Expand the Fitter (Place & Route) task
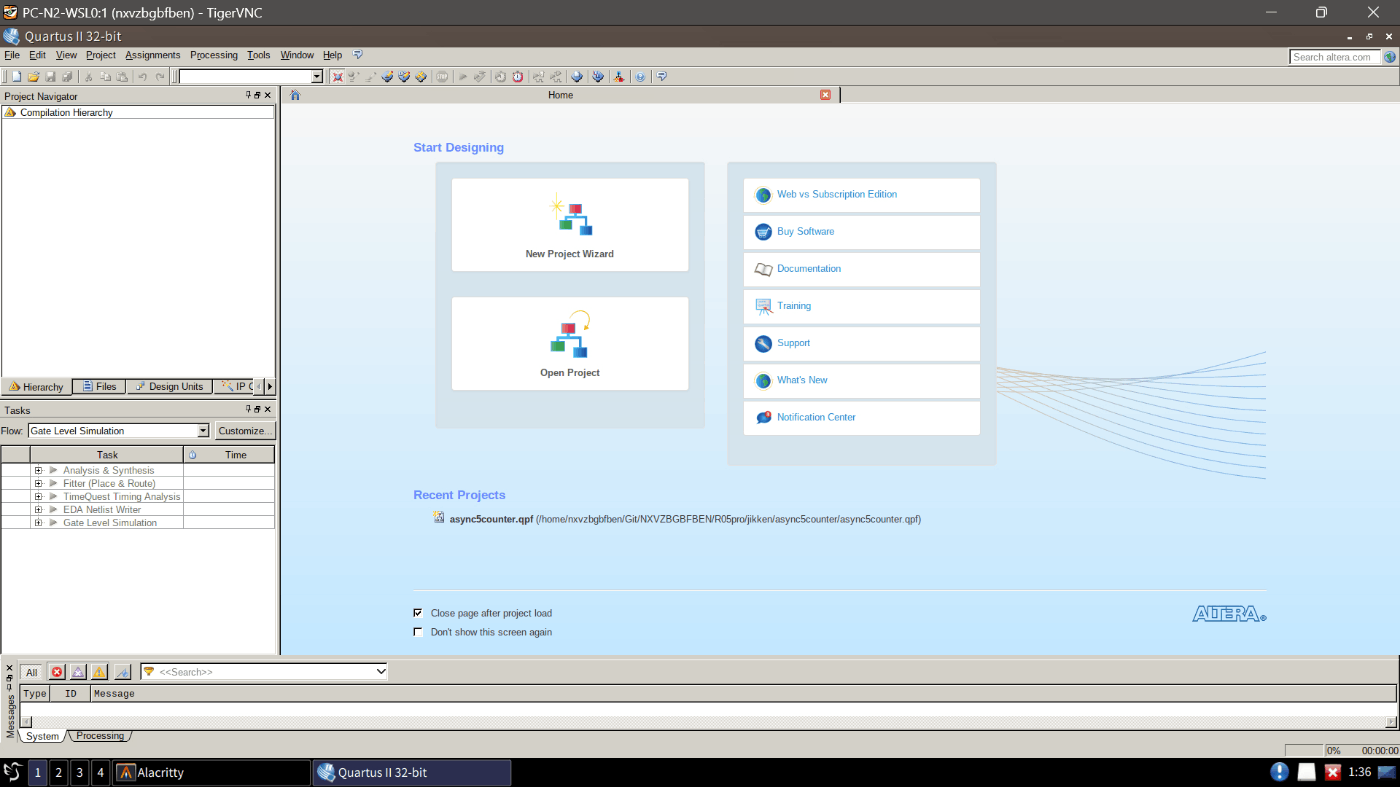 point(38,483)
